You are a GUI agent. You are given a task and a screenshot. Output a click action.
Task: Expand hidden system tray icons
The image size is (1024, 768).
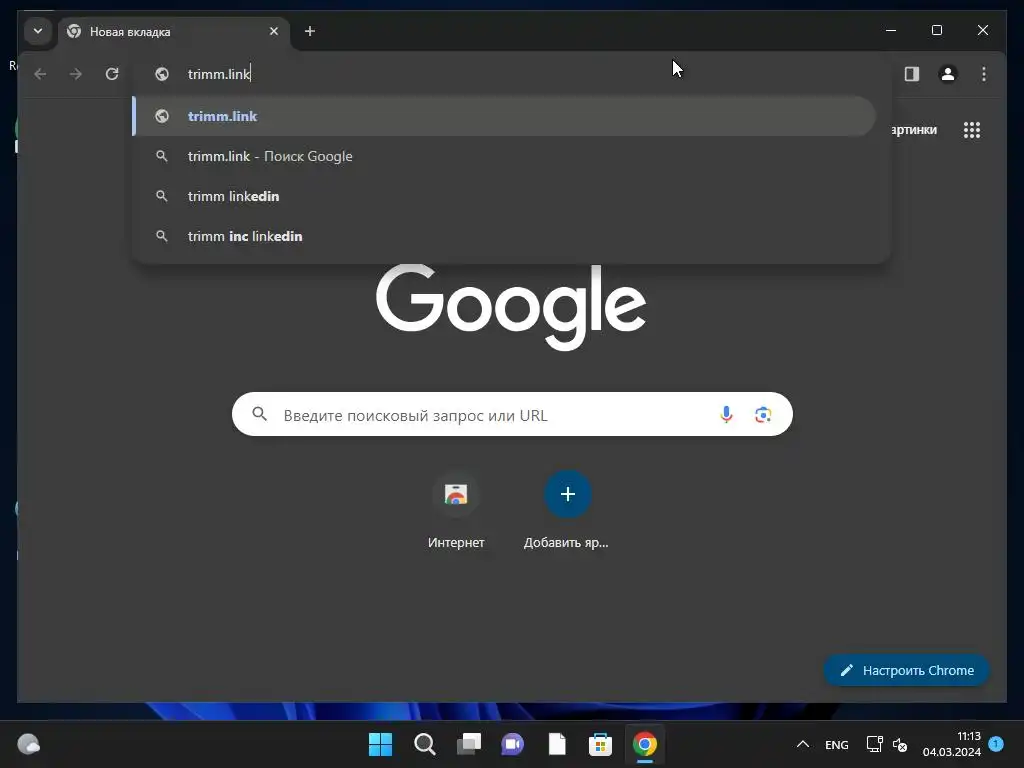click(x=803, y=744)
